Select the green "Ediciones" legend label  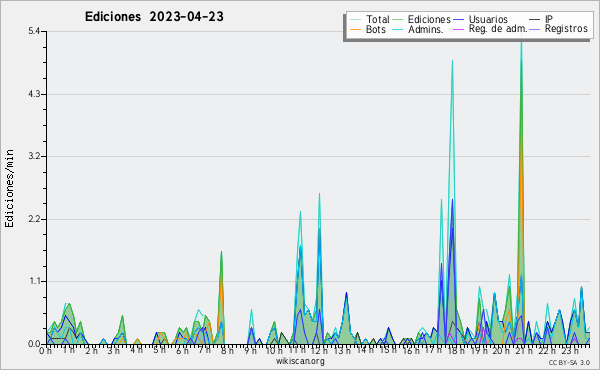coord(429,19)
